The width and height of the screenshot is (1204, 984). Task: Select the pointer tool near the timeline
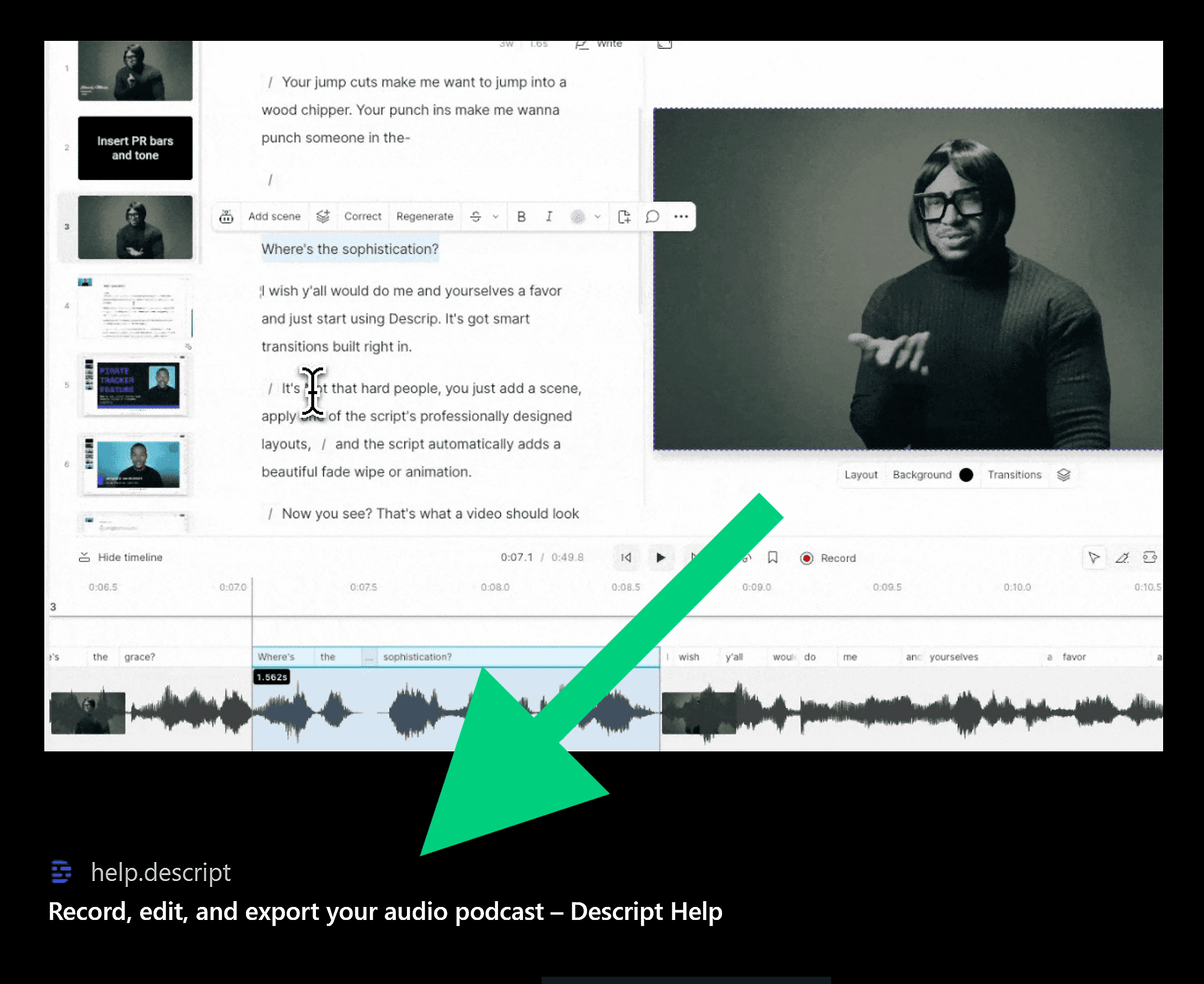[x=1095, y=558]
